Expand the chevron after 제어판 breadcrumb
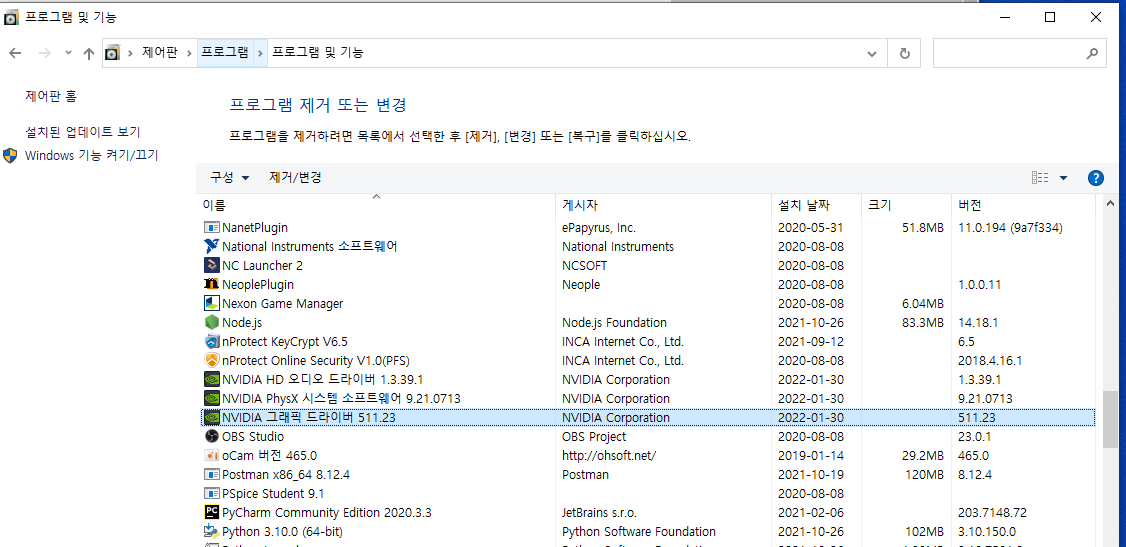Image resolution: width=1126 pixels, height=547 pixels. point(188,53)
